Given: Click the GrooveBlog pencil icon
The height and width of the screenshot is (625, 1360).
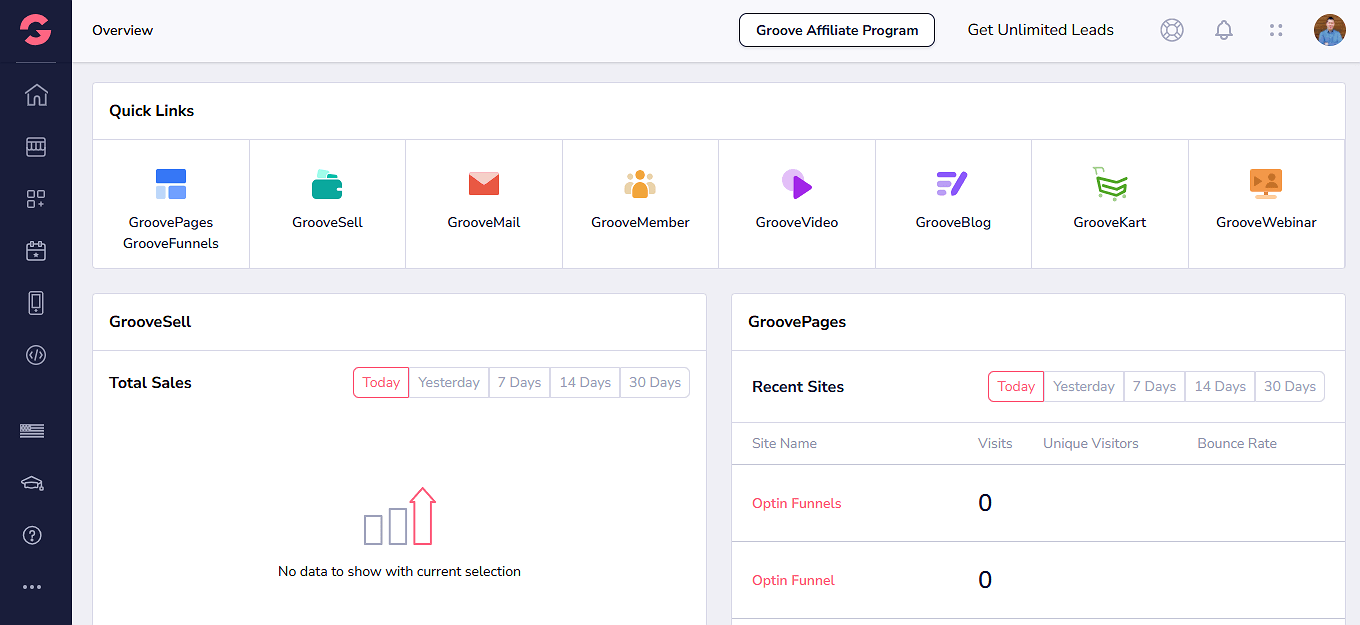Looking at the screenshot, I should click(x=953, y=184).
